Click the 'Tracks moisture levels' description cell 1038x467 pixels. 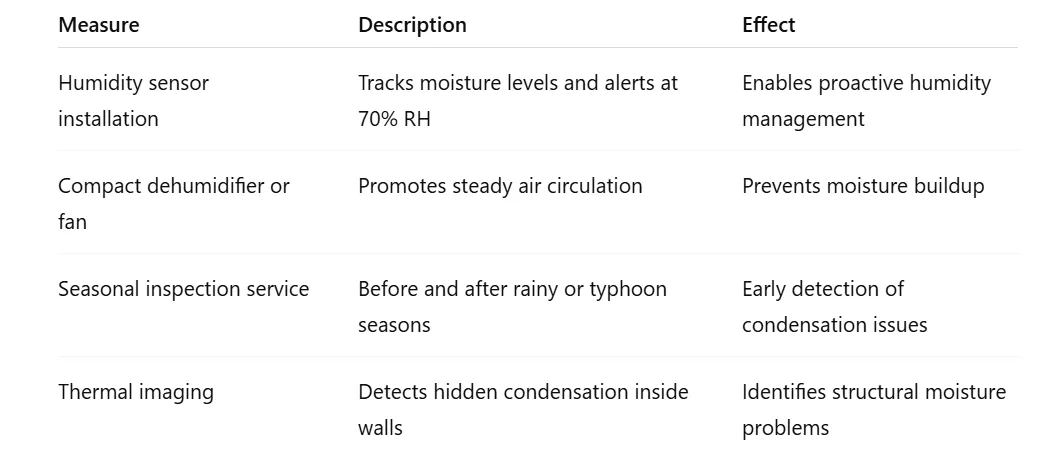[517, 83]
